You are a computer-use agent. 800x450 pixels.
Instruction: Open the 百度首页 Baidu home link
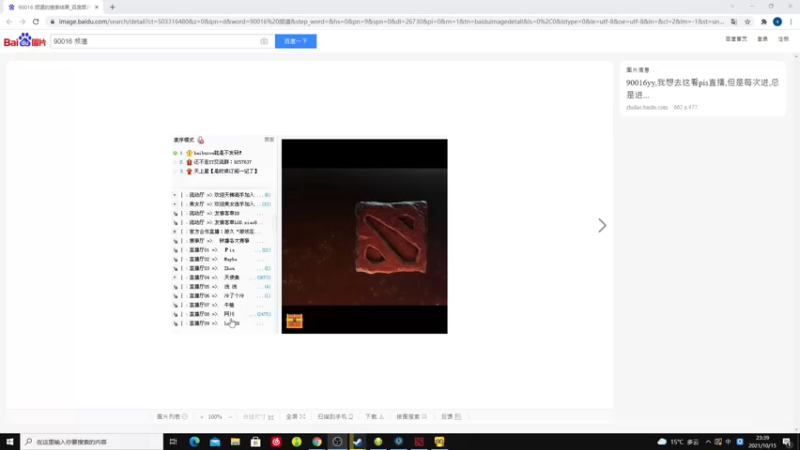(x=736, y=39)
